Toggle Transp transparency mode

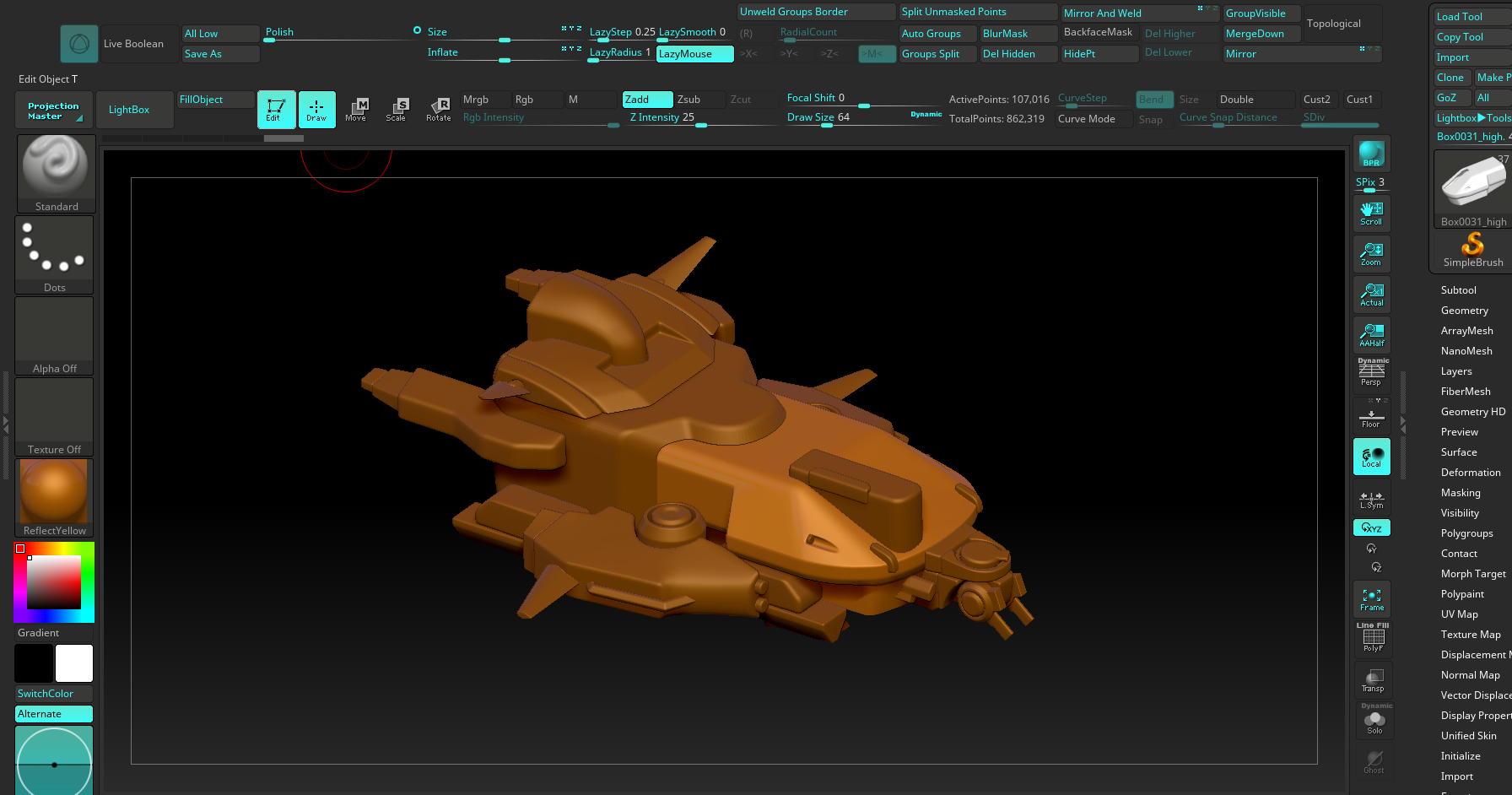1373,679
